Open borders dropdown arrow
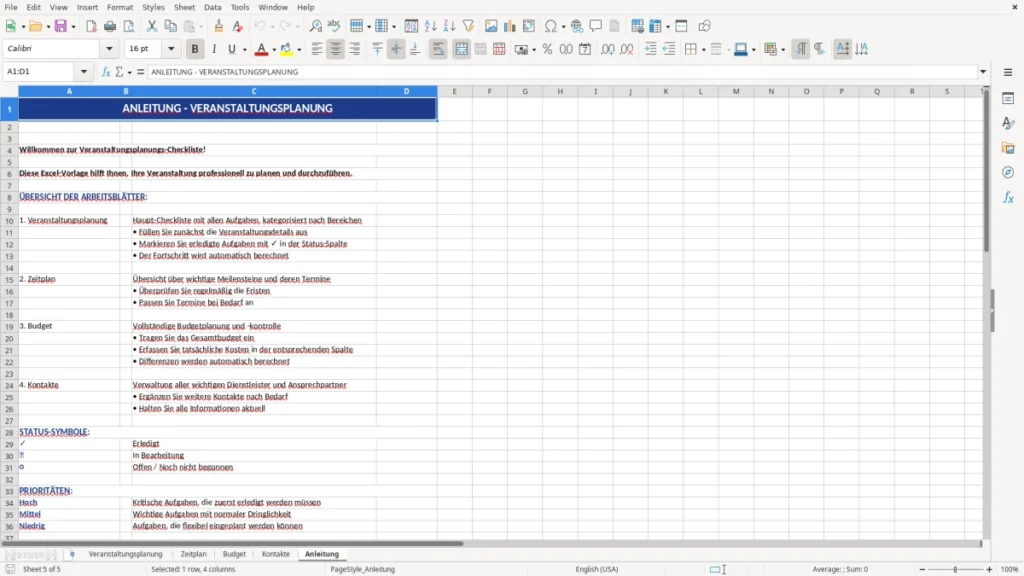 point(703,50)
